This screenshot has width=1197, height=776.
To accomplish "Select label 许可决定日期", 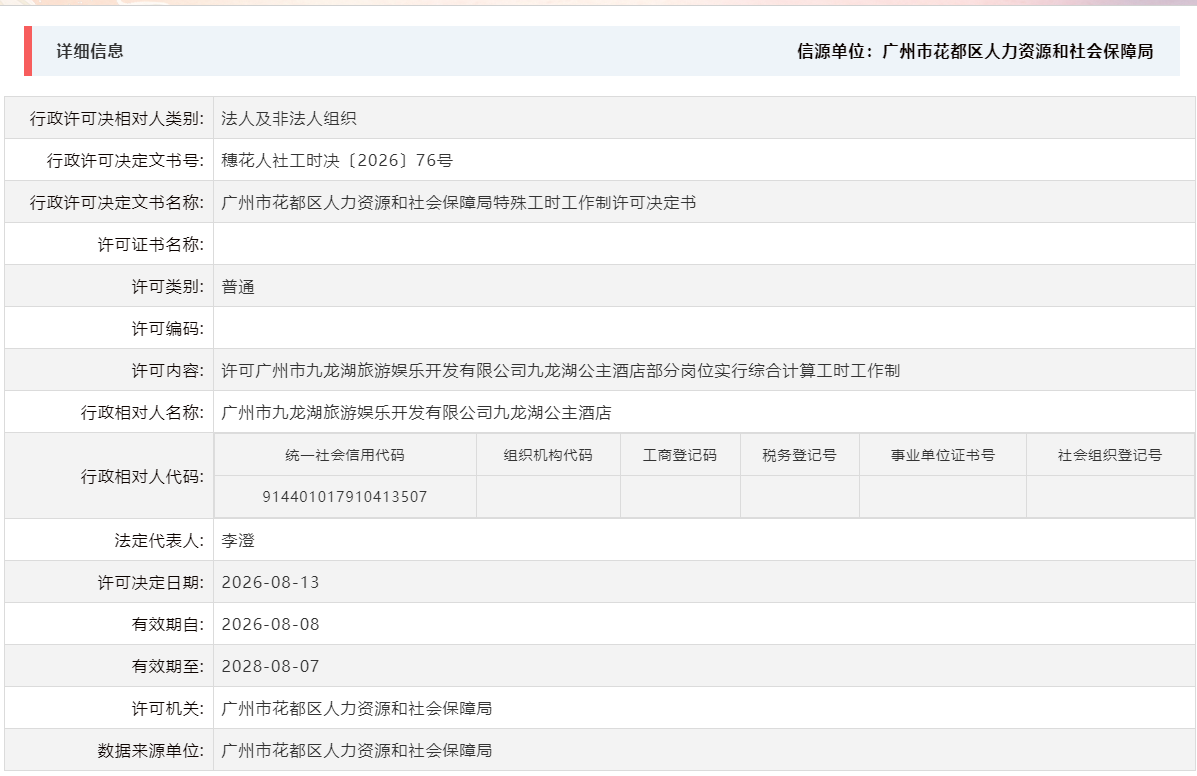I will point(150,582).
